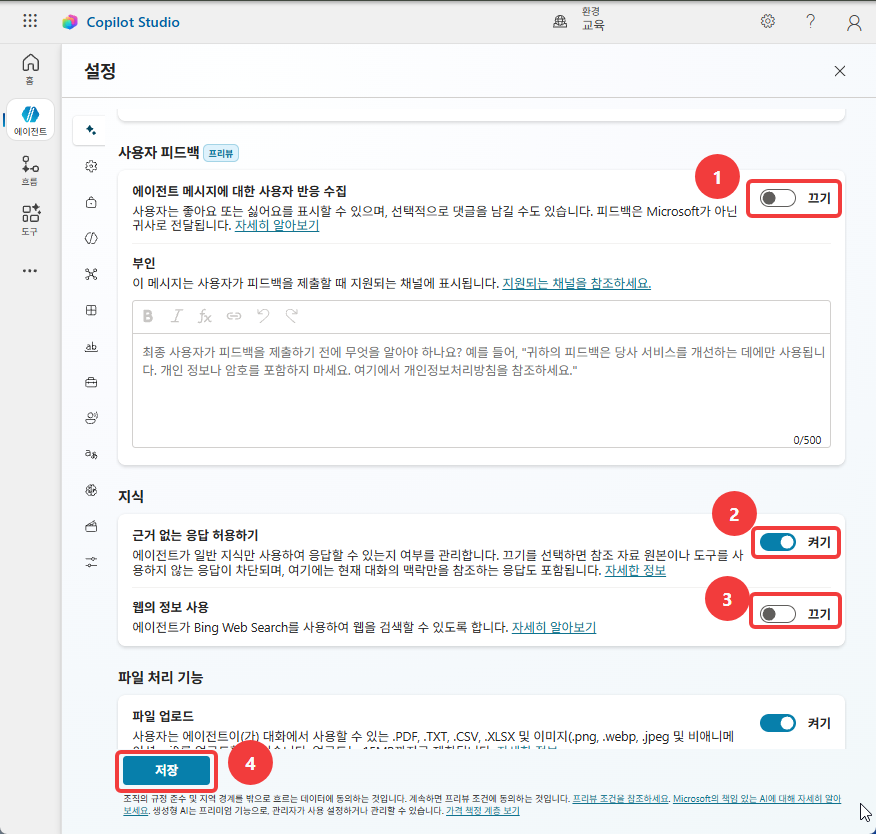This screenshot has height=834, width=876.
Task: Open the settings gear in the top bar
Action: pos(768,21)
